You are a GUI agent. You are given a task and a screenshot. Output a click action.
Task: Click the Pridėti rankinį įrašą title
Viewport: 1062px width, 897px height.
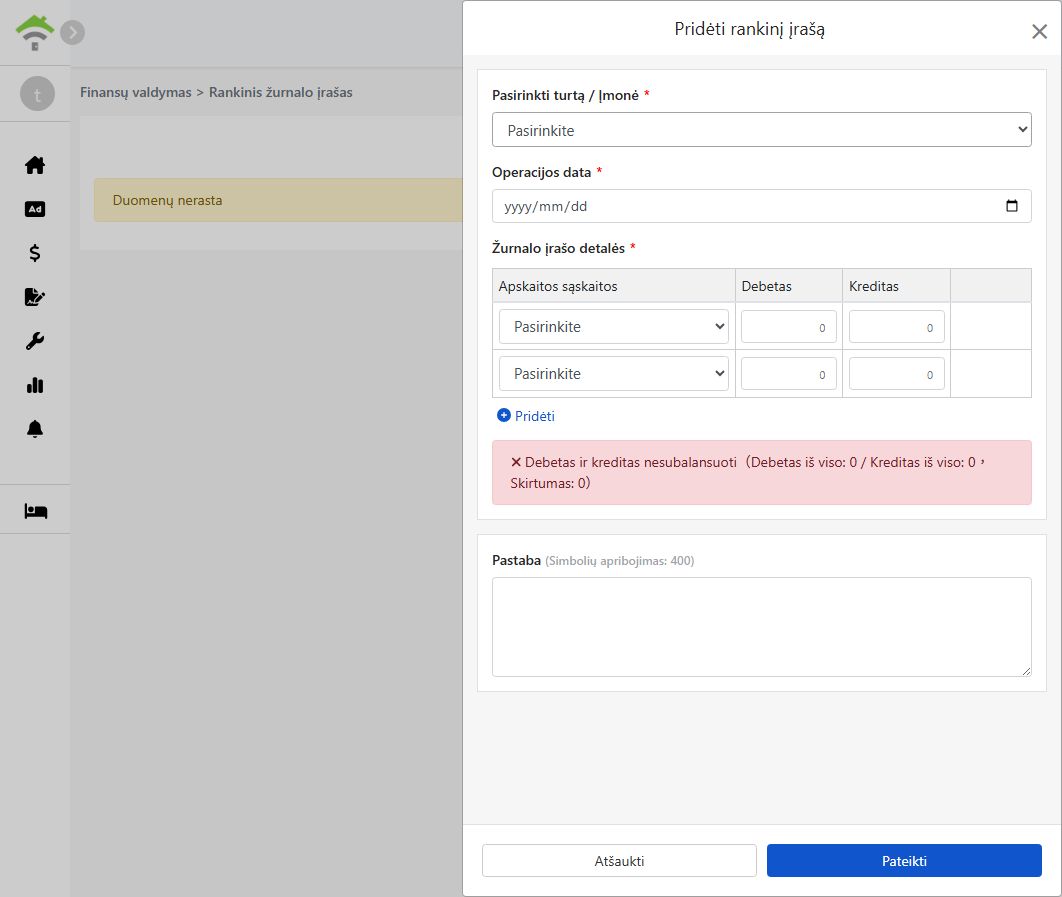tap(749, 29)
